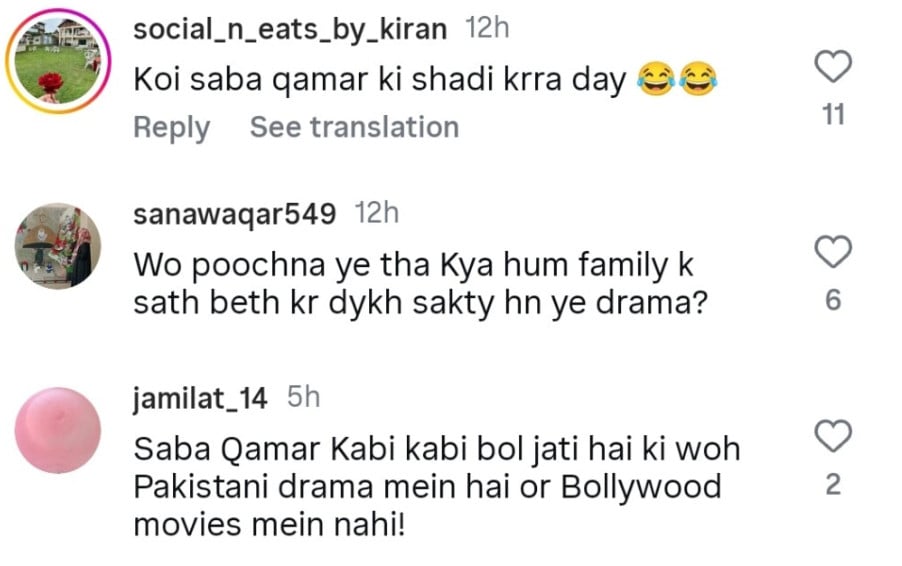The image size is (902, 566).
Task: Select the 'Wo poochna ye tha' comment text
Action: (412, 283)
